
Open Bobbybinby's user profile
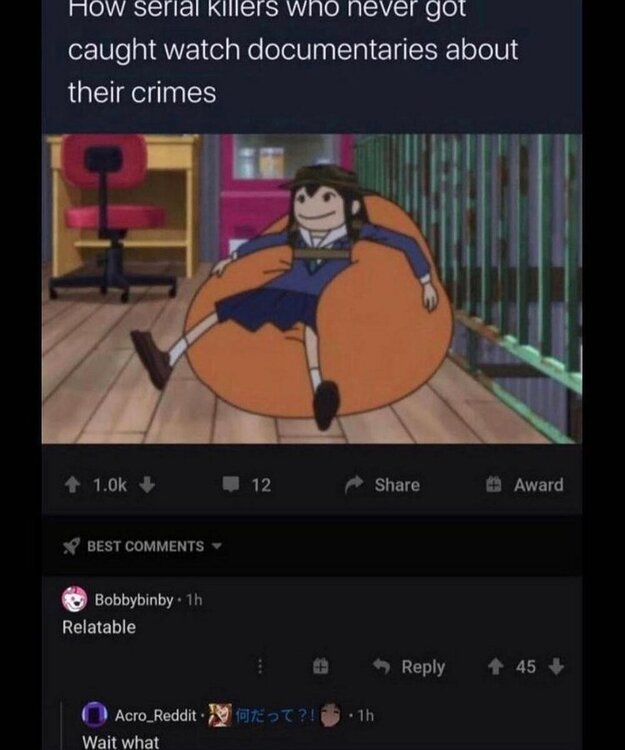pyautogui.click(x=134, y=599)
